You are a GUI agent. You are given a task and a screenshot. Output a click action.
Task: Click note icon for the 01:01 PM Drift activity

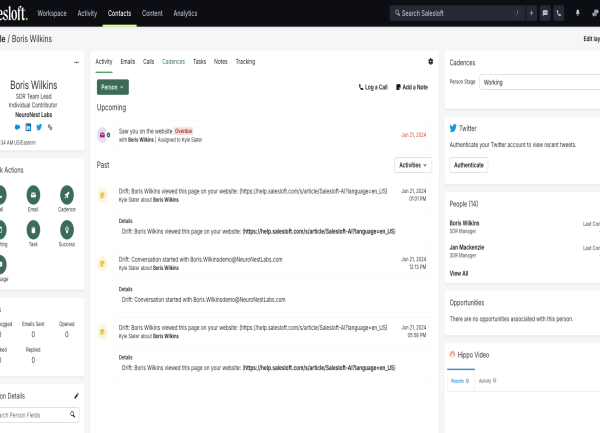click(x=102, y=195)
